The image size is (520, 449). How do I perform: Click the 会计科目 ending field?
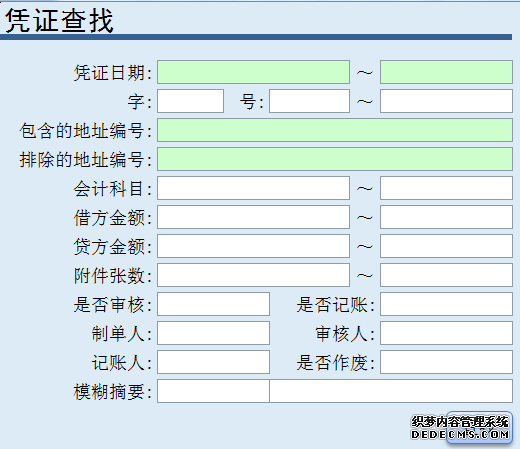(446, 188)
